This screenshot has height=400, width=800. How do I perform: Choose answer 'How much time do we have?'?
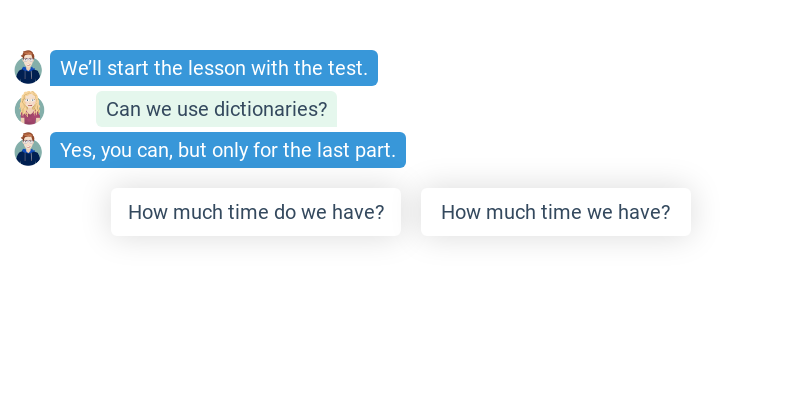pos(256,212)
